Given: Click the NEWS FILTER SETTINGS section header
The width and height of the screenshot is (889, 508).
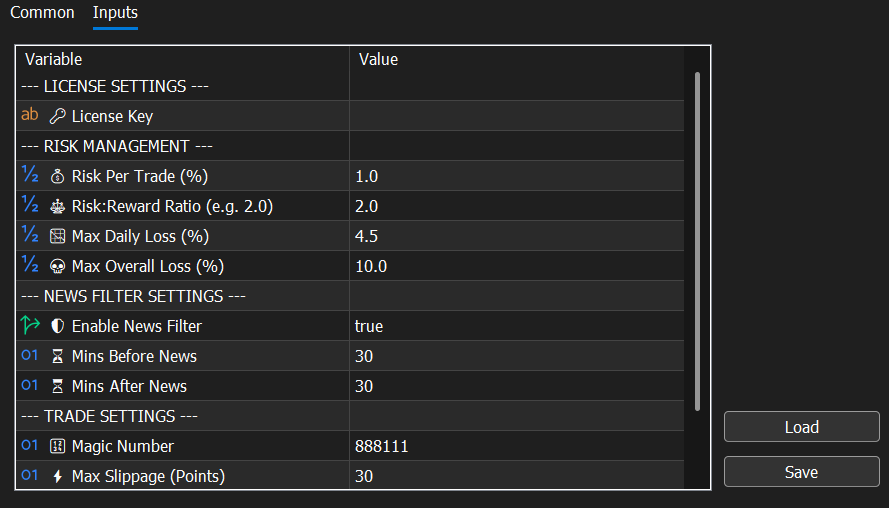Looking at the screenshot, I should [x=133, y=296].
